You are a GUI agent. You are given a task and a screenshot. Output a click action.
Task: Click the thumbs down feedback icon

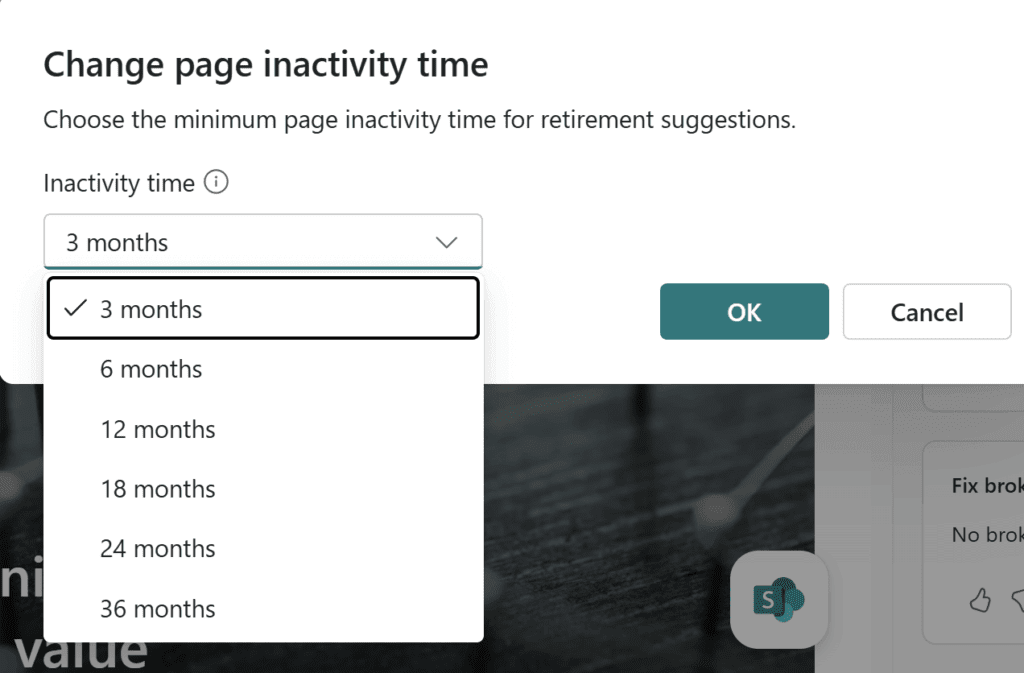click(x=1017, y=600)
